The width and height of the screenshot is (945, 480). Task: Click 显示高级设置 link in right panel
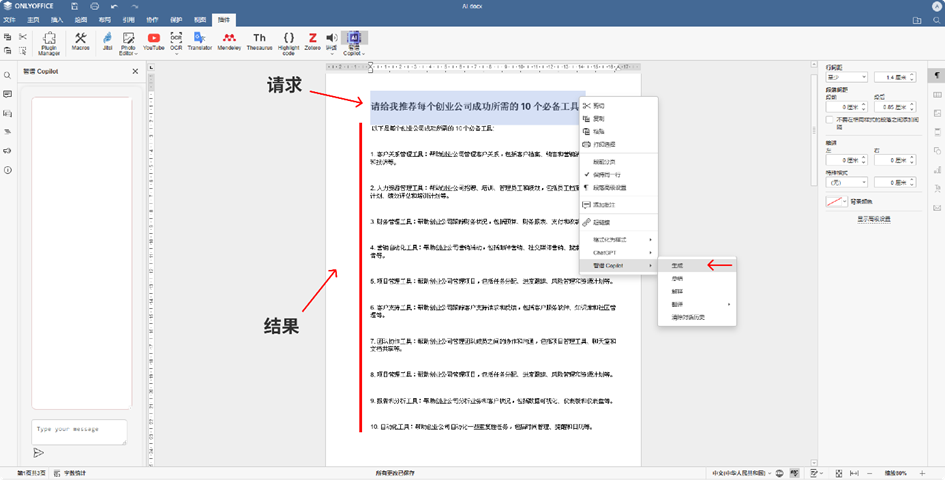pos(874,219)
